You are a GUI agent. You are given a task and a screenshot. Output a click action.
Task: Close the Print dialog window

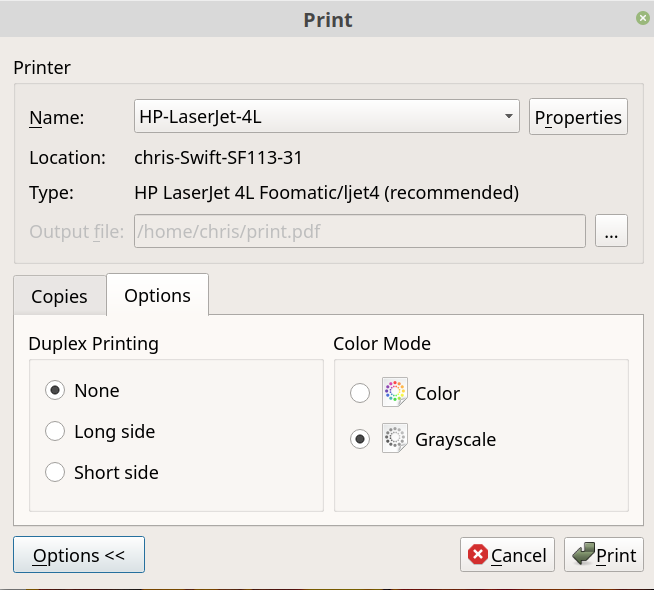642,18
